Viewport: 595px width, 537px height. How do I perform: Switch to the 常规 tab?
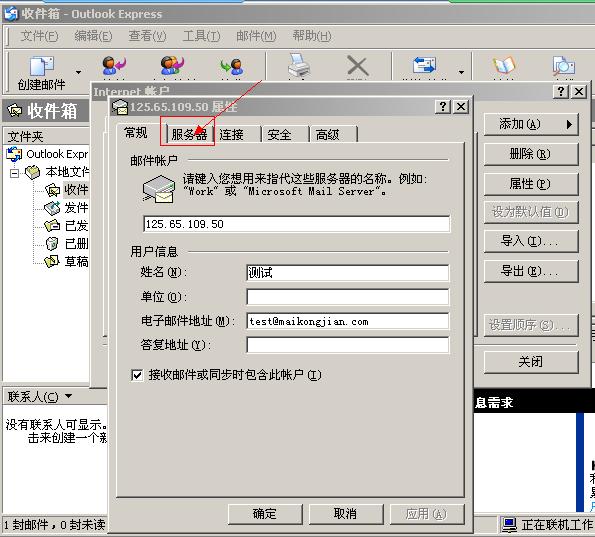click(136, 133)
